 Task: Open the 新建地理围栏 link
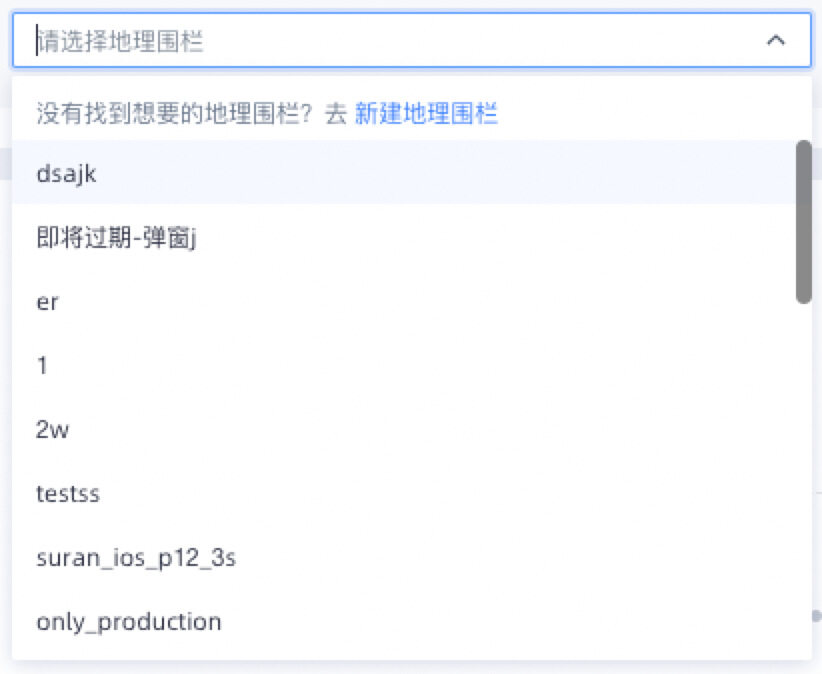coord(426,114)
